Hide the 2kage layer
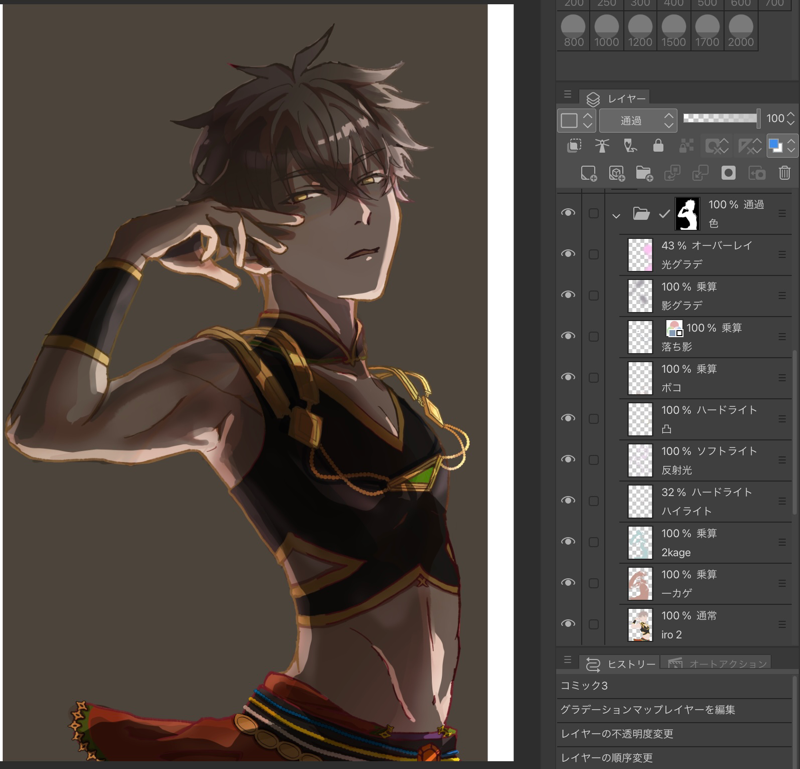 [568, 541]
